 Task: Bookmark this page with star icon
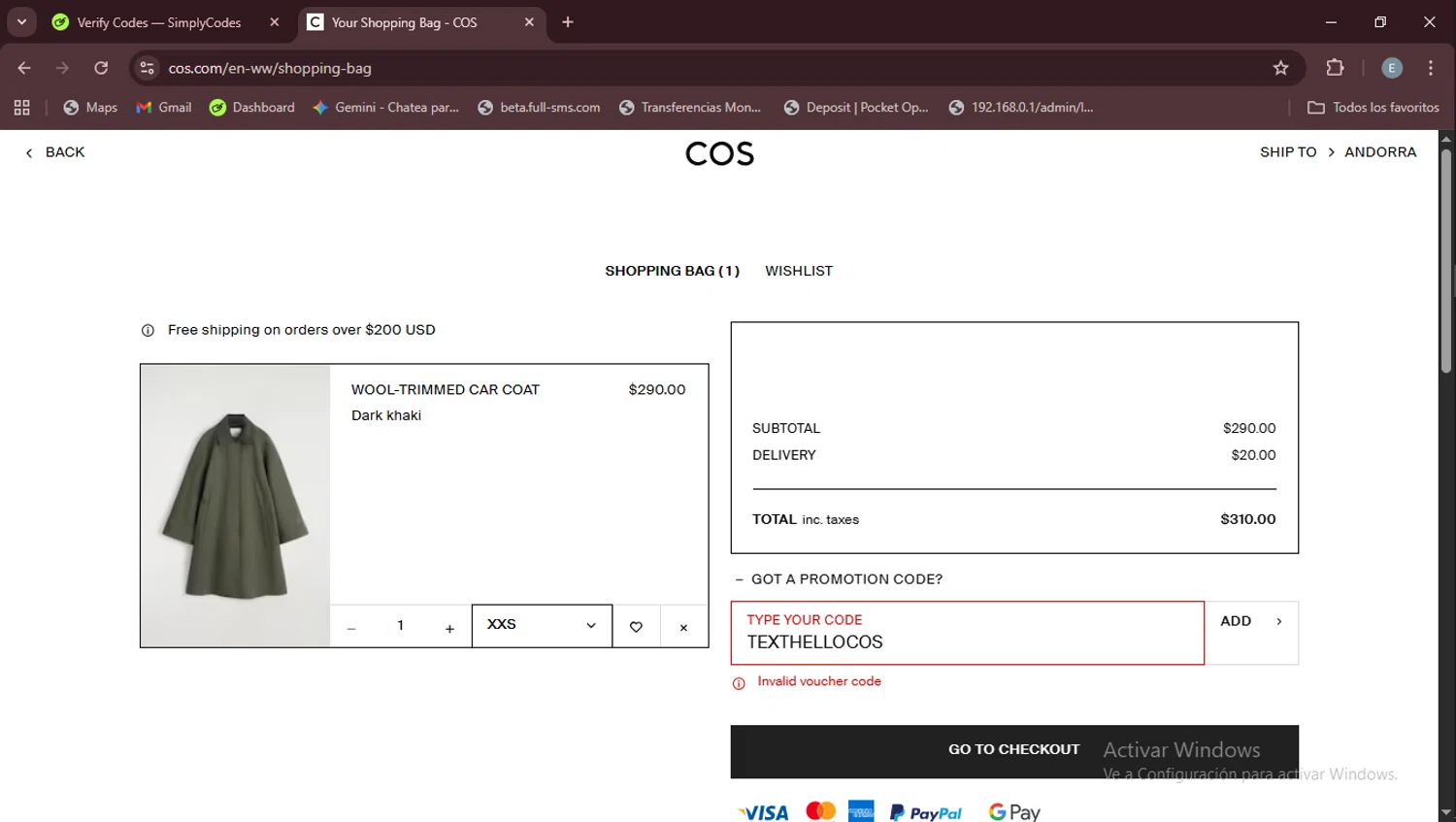pyautogui.click(x=1280, y=68)
